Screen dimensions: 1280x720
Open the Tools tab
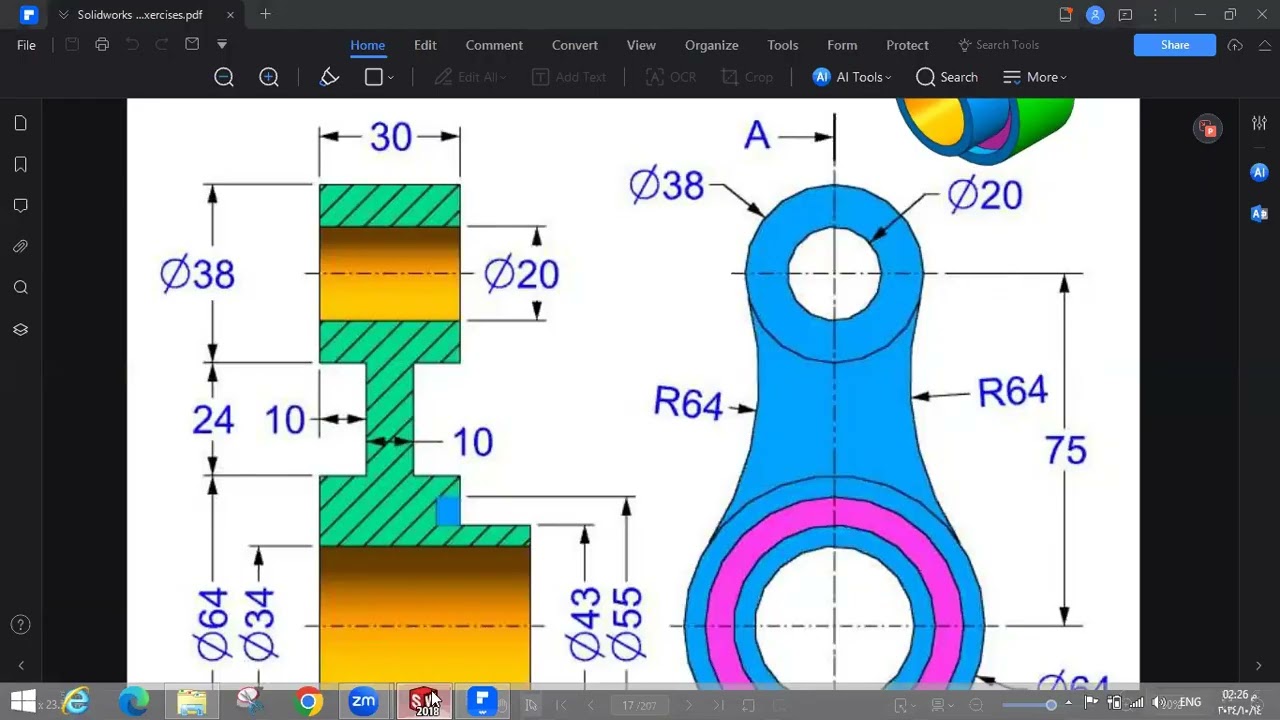point(783,45)
